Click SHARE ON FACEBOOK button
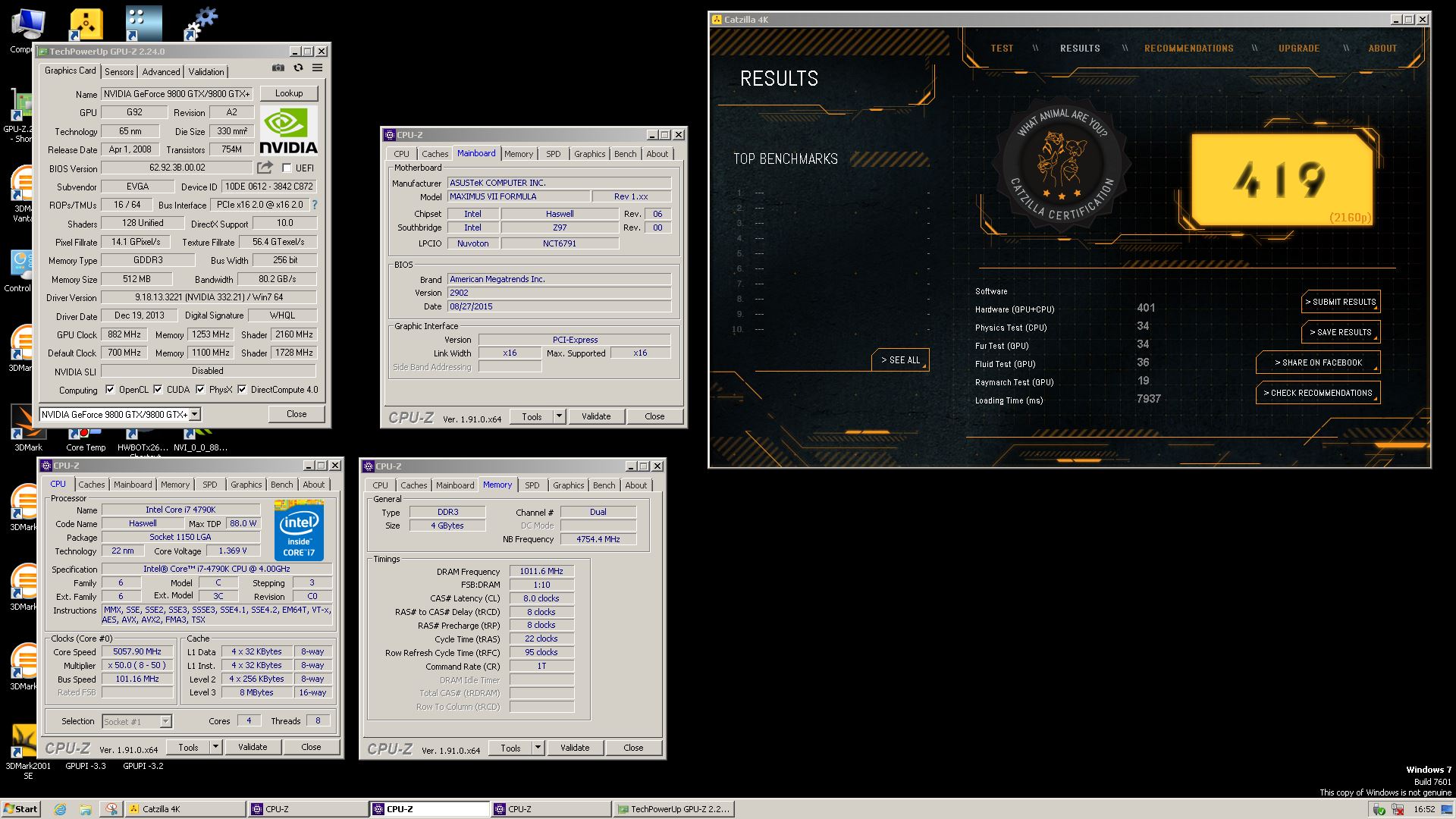The width and height of the screenshot is (1456, 819). click(x=1318, y=362)
